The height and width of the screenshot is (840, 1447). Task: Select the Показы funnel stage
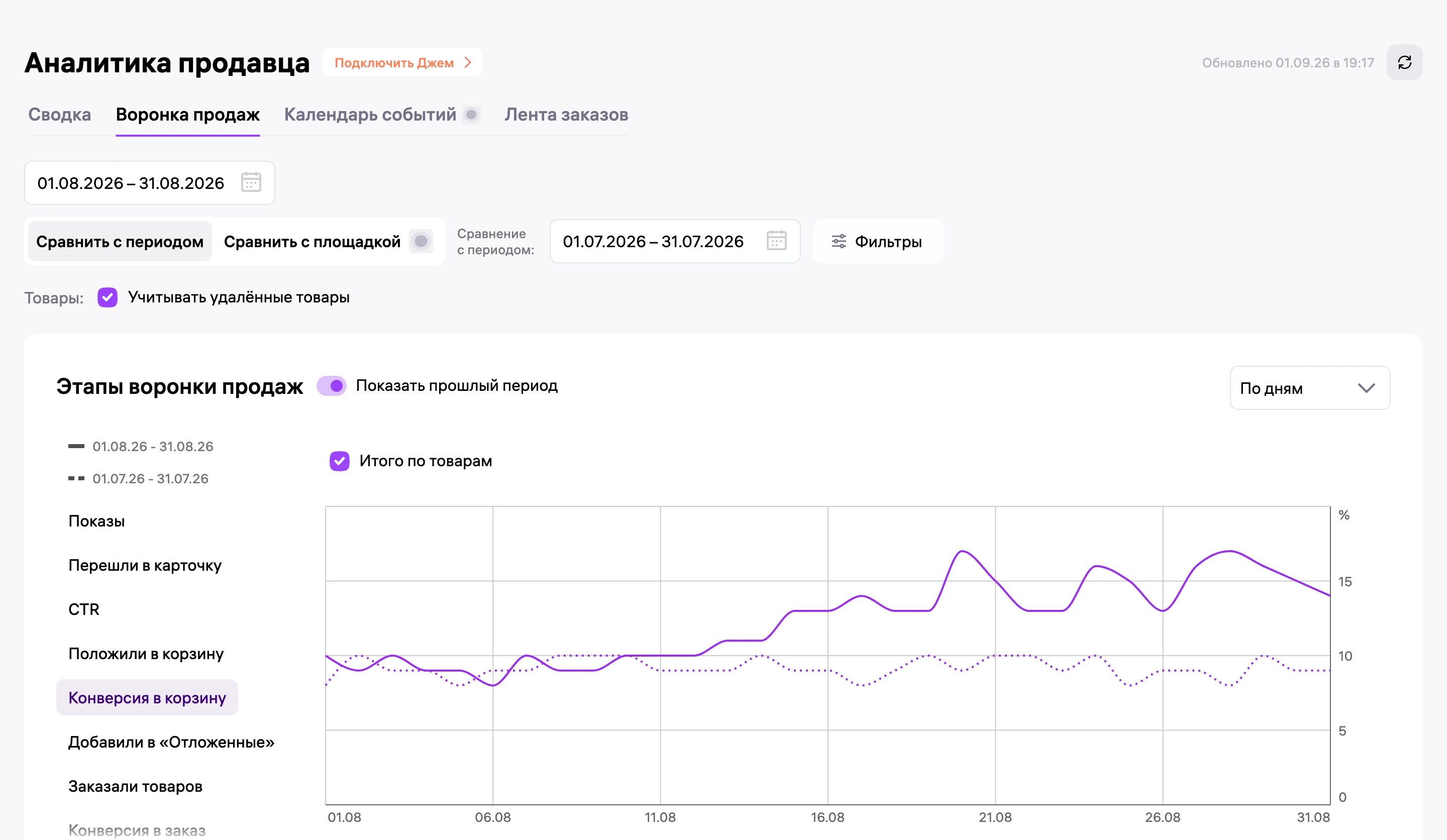click(96, 521)
